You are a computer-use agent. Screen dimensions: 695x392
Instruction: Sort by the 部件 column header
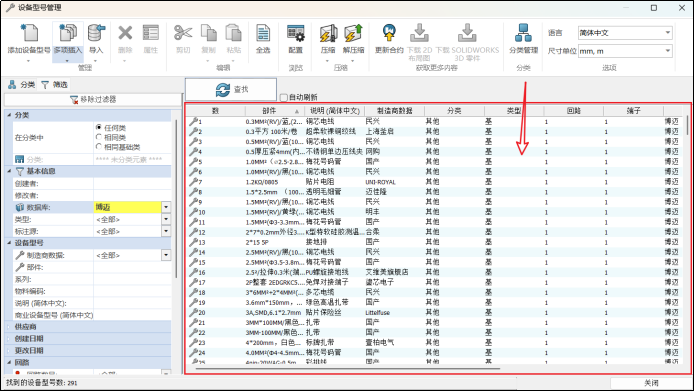click(274, 111)
